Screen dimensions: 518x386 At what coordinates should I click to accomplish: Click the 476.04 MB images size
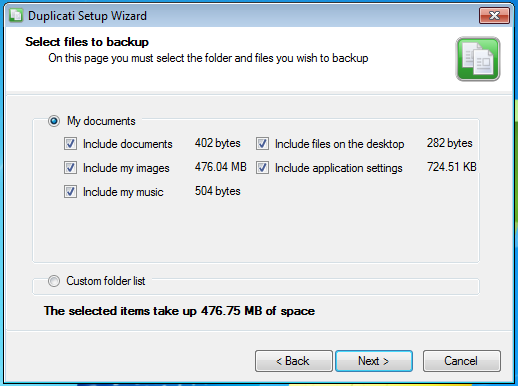[221, 167]
